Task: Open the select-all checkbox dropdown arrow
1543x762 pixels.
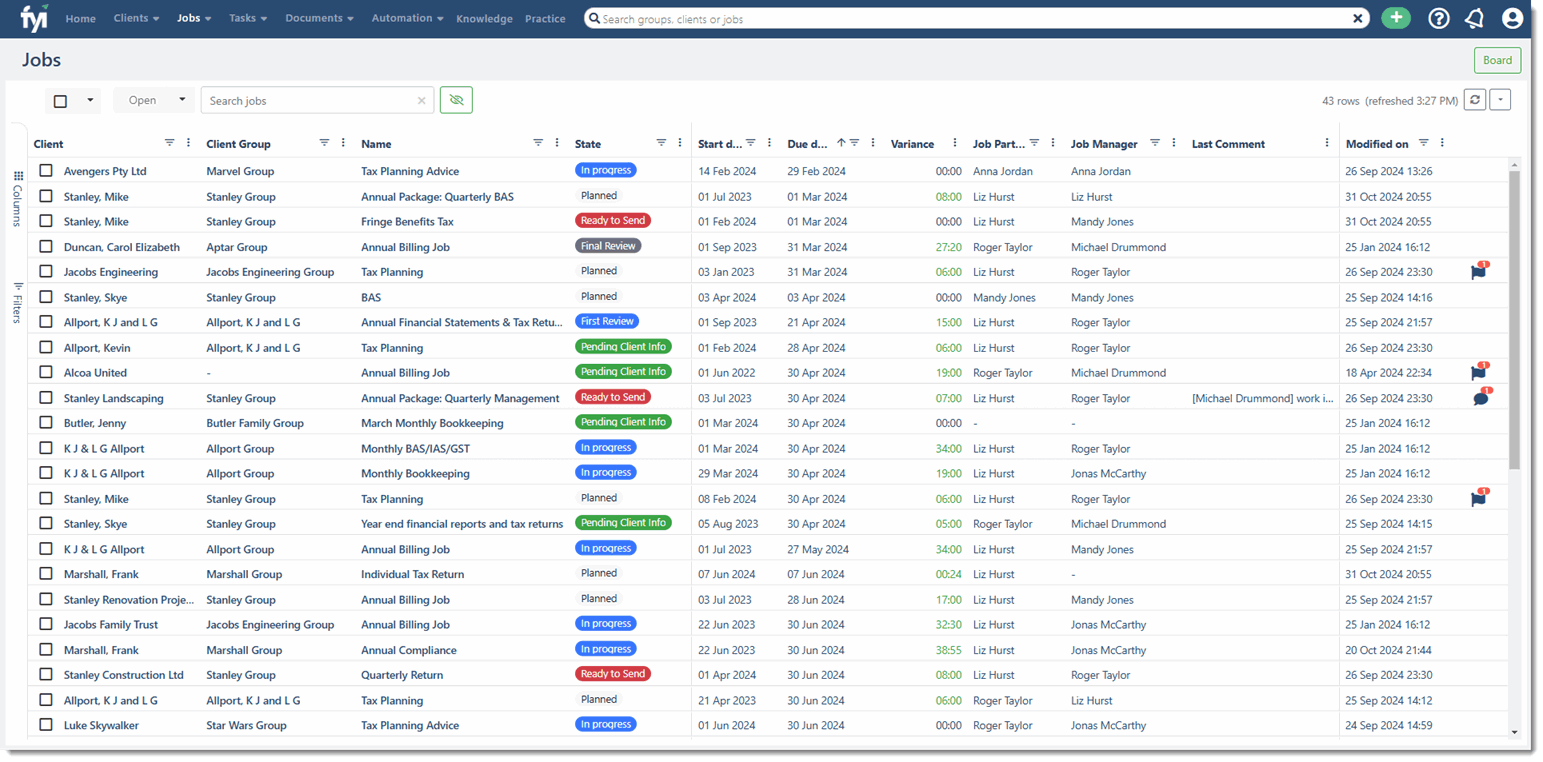Action: (90, 100)
